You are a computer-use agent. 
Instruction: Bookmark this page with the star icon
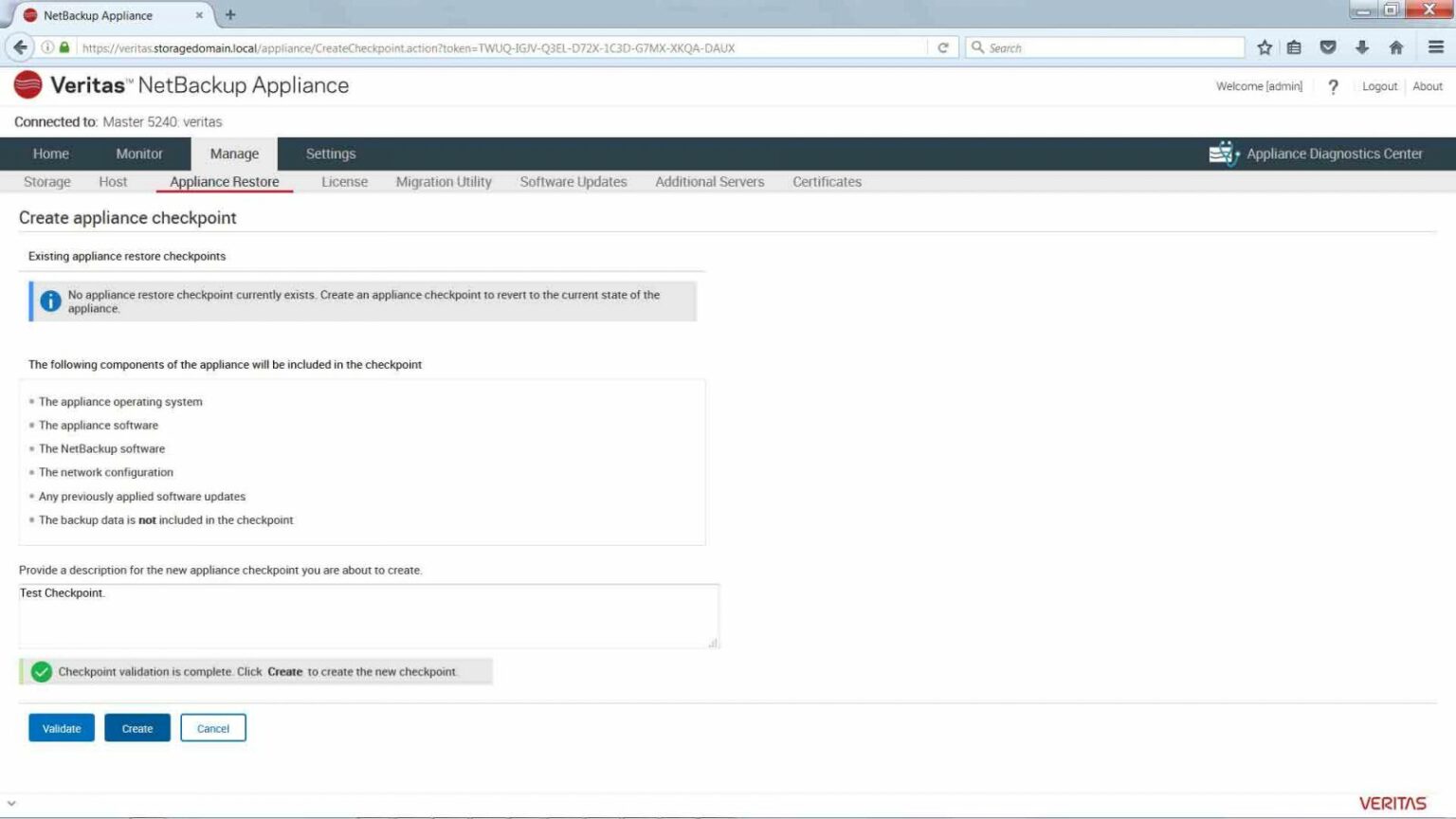[x=1265, y=47]
